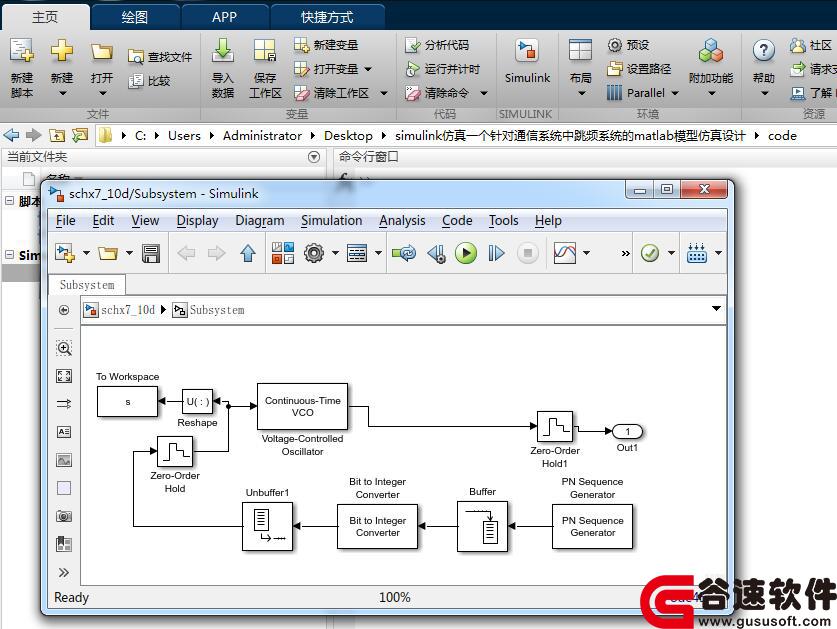Open the Layout icon in the ribbon
The height and width of the screenshot is (629, 837).
(580, 50)
